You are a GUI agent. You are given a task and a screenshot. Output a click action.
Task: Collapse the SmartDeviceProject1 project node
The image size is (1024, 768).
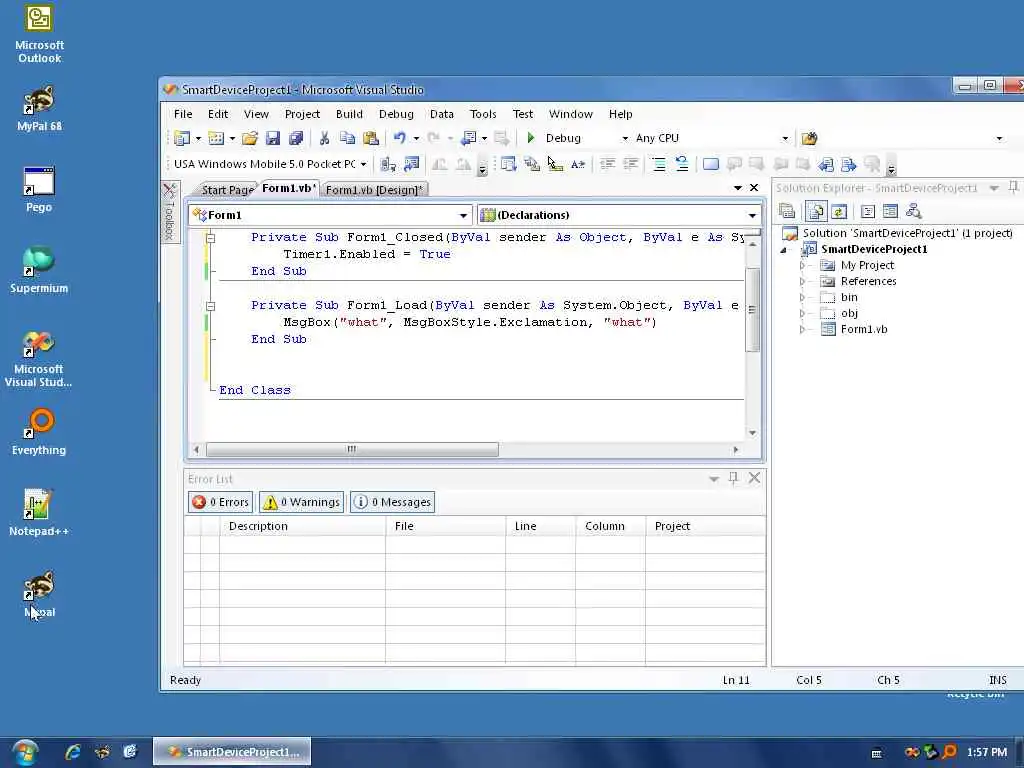(x=784, y=249)
